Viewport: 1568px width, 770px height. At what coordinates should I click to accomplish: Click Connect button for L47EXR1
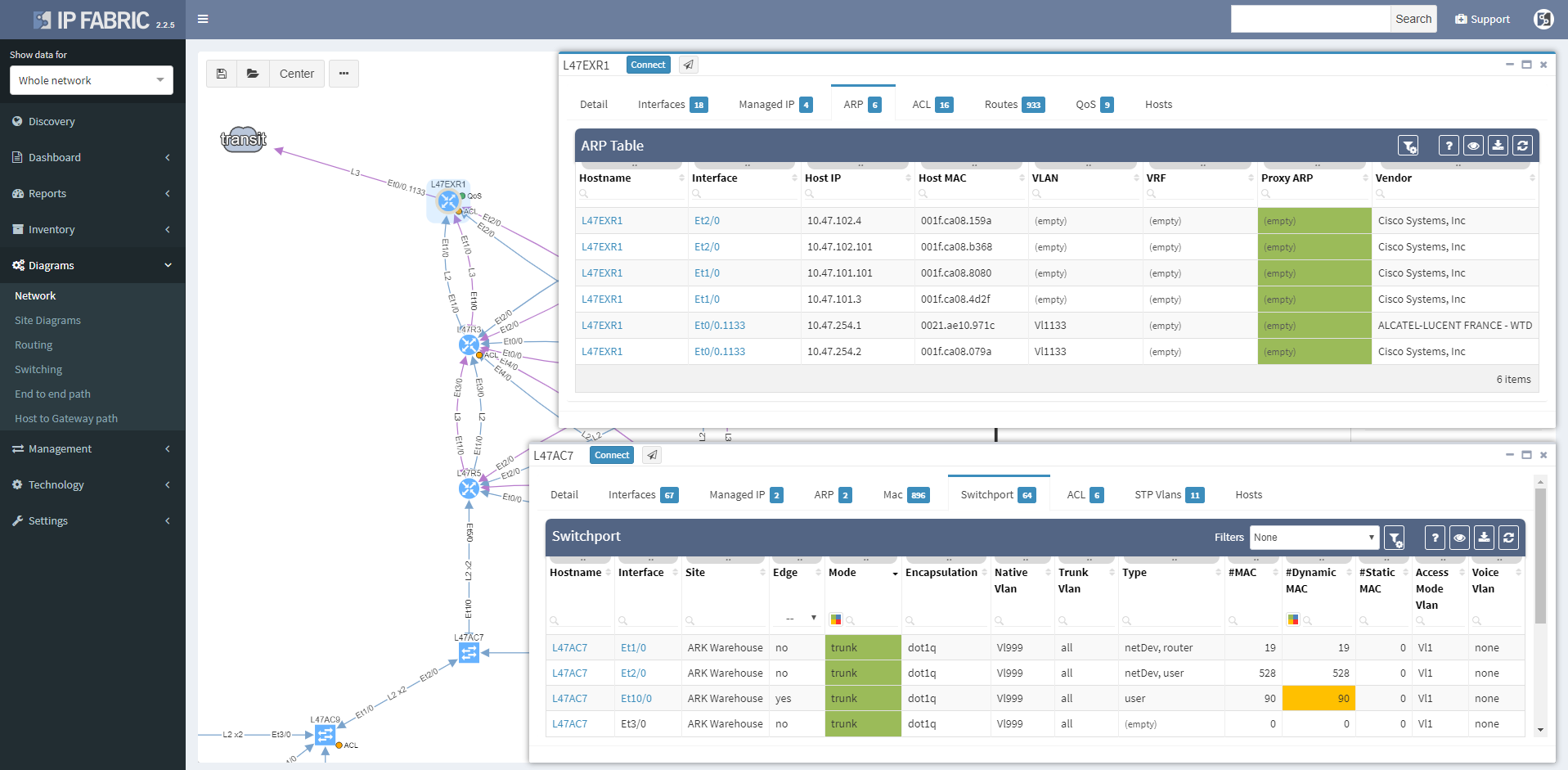[x=649, y=65]
